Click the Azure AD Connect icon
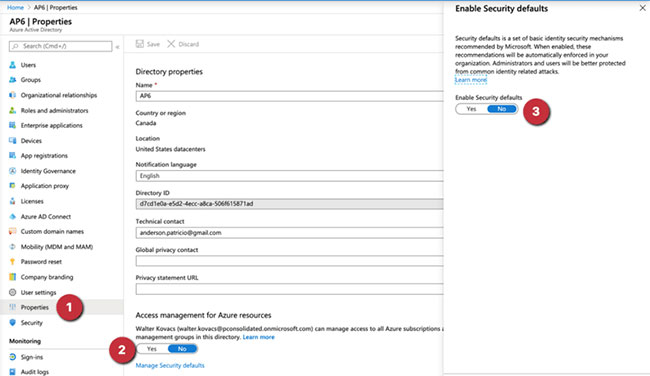Image resolution: width=650 pixels, height=376 pixels. pos(12,216)
